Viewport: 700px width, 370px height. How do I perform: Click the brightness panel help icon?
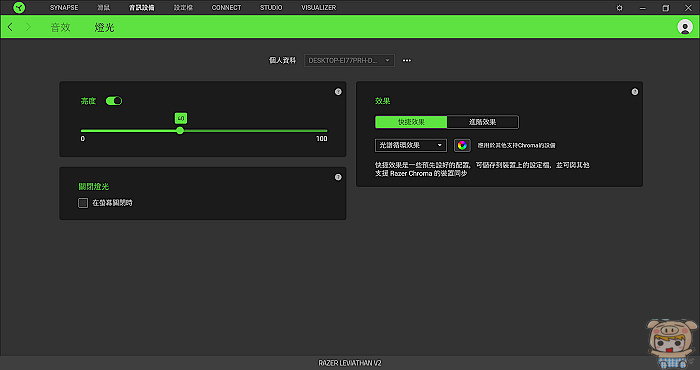point(338,91)
